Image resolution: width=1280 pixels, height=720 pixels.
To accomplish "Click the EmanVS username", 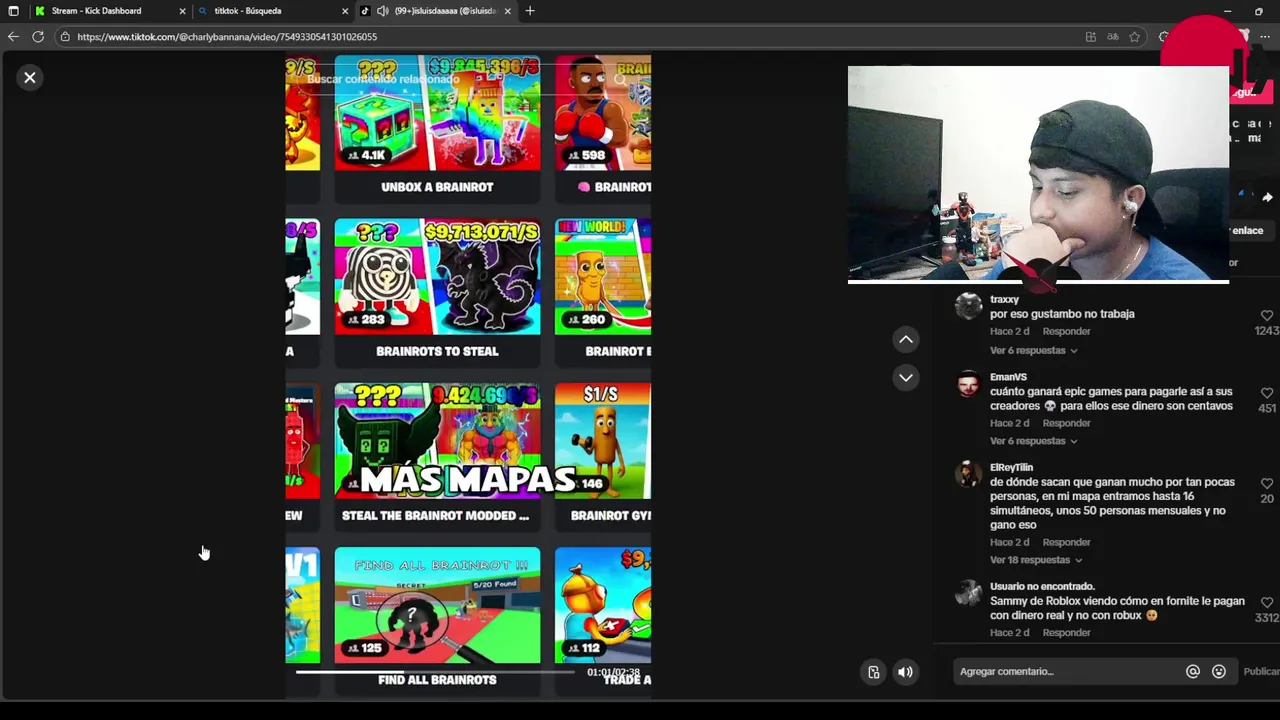I will click(1008, 377).
